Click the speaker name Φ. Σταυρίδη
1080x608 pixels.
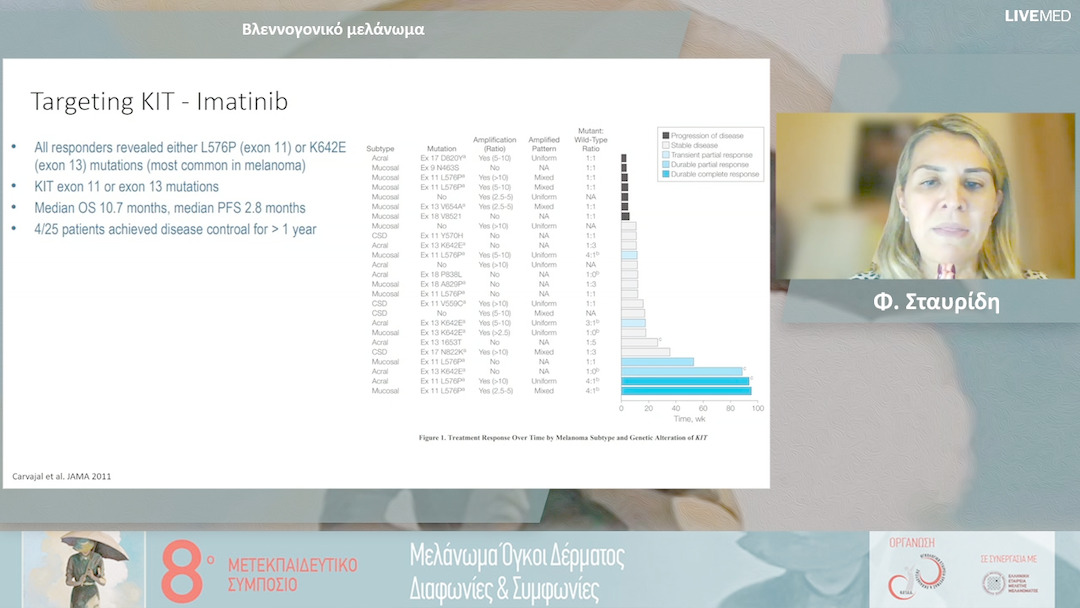935,302
